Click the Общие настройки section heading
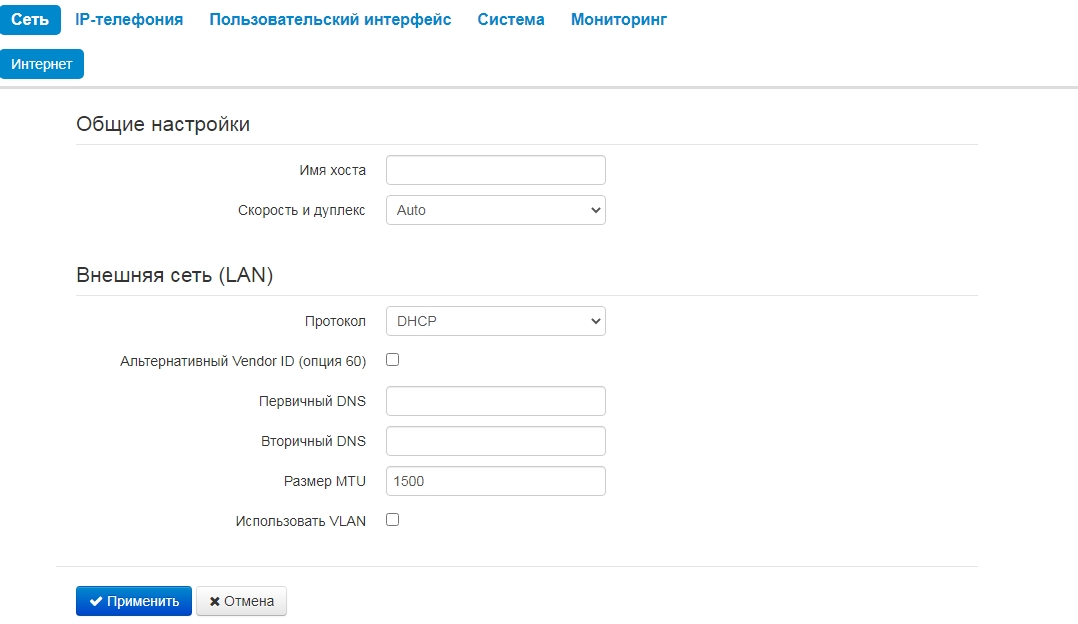 point(163,125)
